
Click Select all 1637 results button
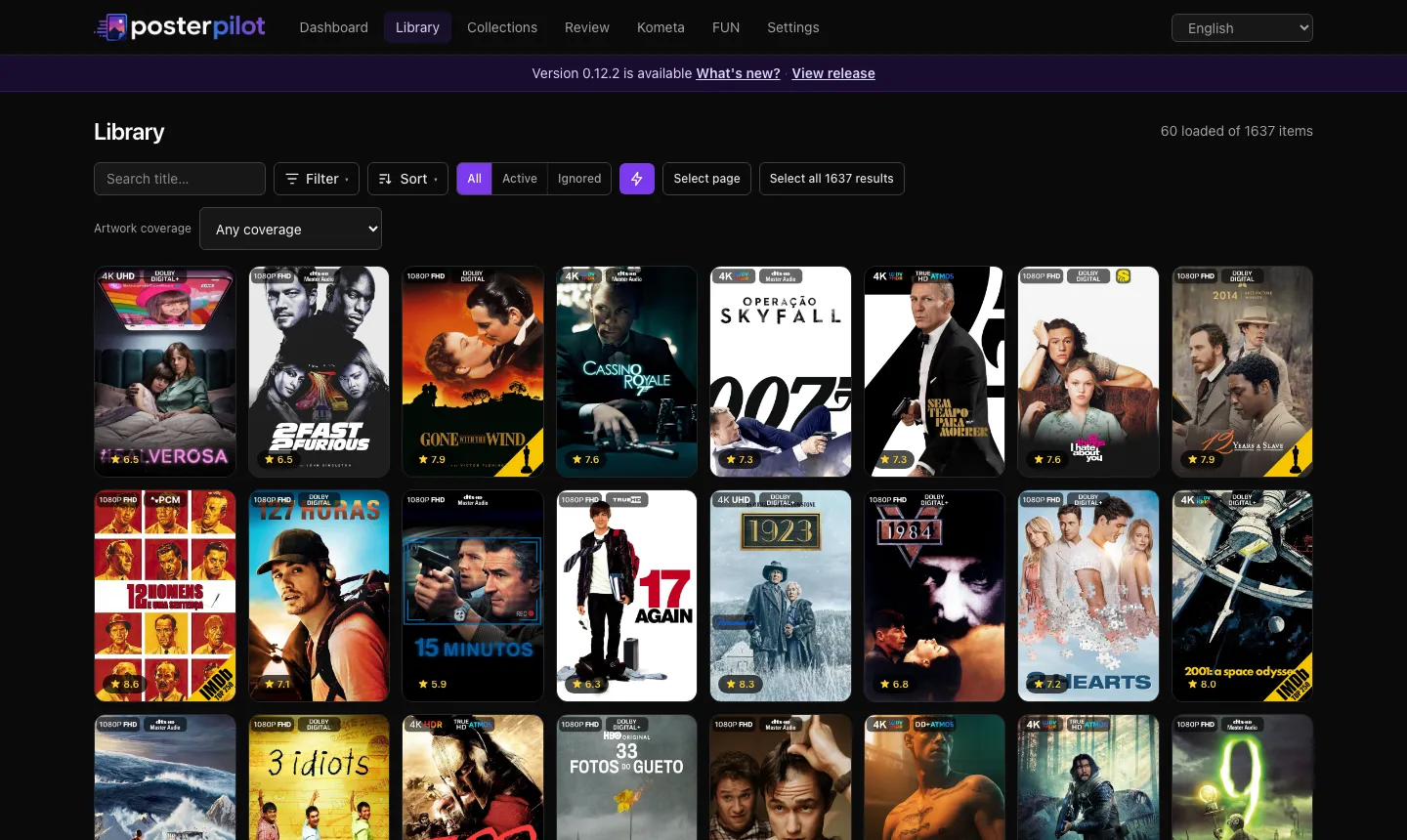coord(831,179)
